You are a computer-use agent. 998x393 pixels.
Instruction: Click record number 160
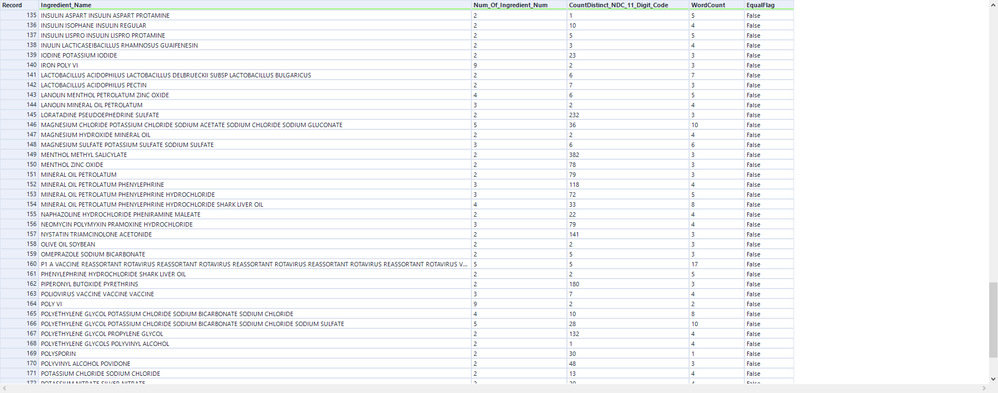pyautogui.click(x=19, y=264)
